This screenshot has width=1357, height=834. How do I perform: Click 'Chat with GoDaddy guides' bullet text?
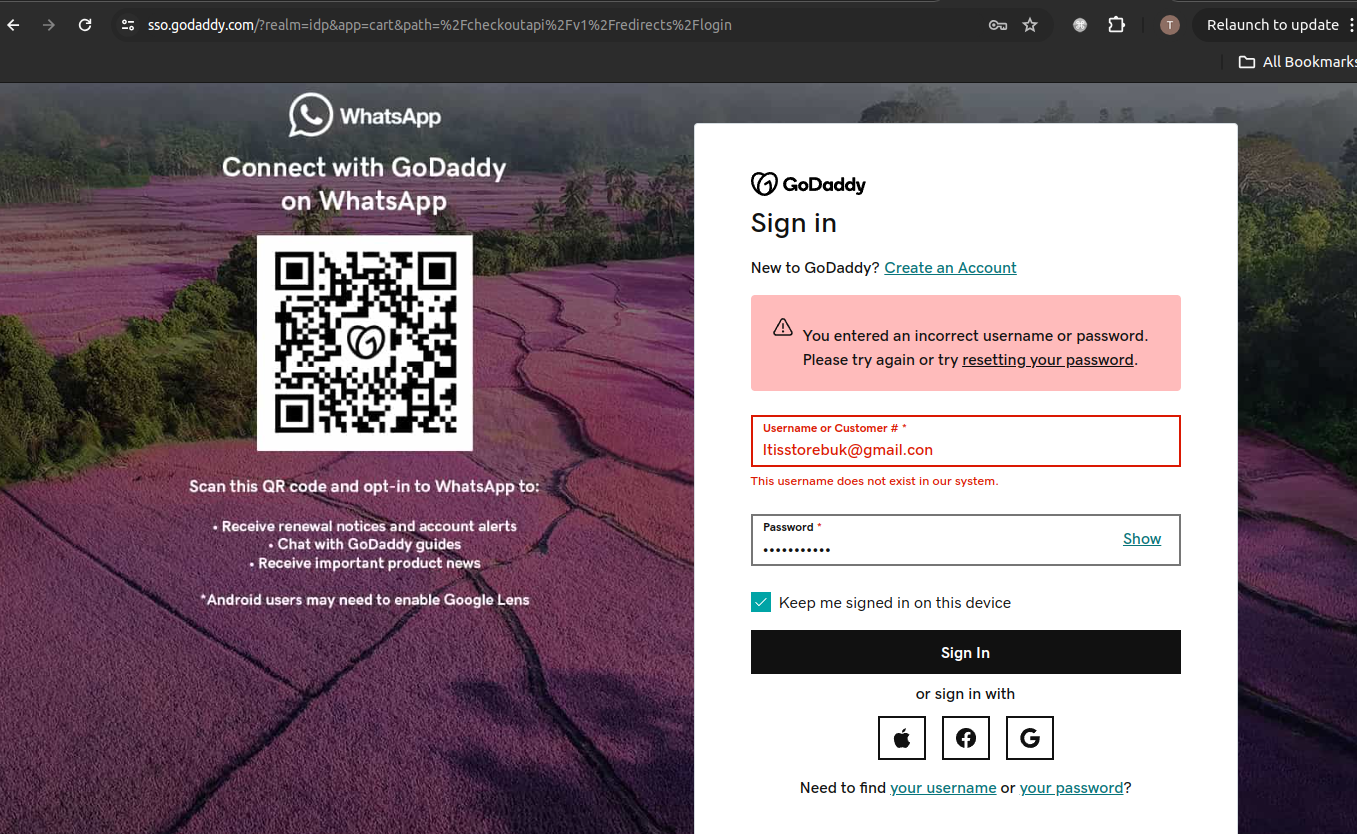pos(365,545)
